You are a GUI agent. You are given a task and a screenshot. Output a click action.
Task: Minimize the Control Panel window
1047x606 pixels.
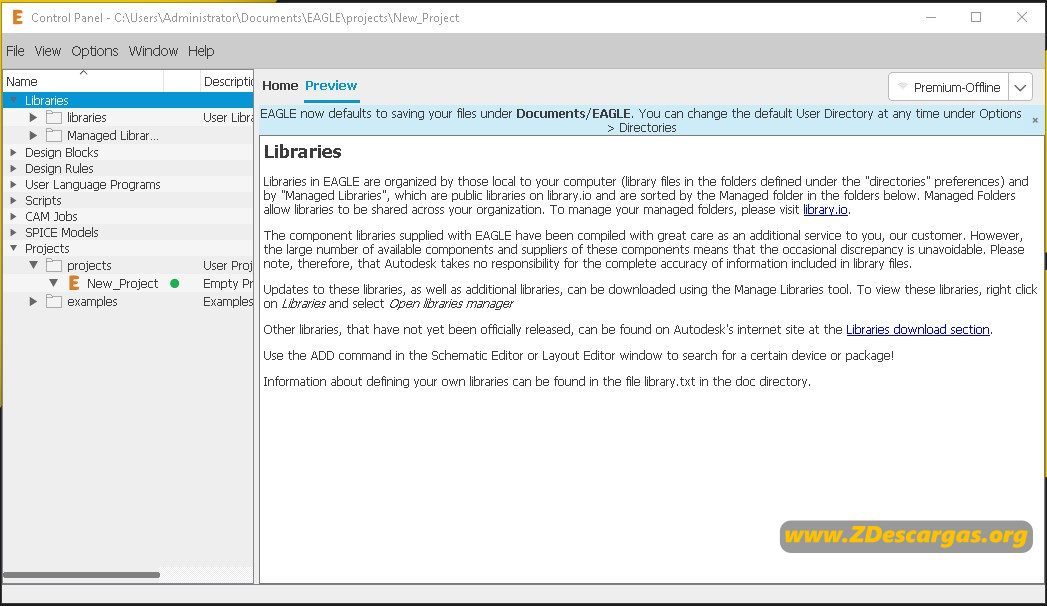pos(931,17)
